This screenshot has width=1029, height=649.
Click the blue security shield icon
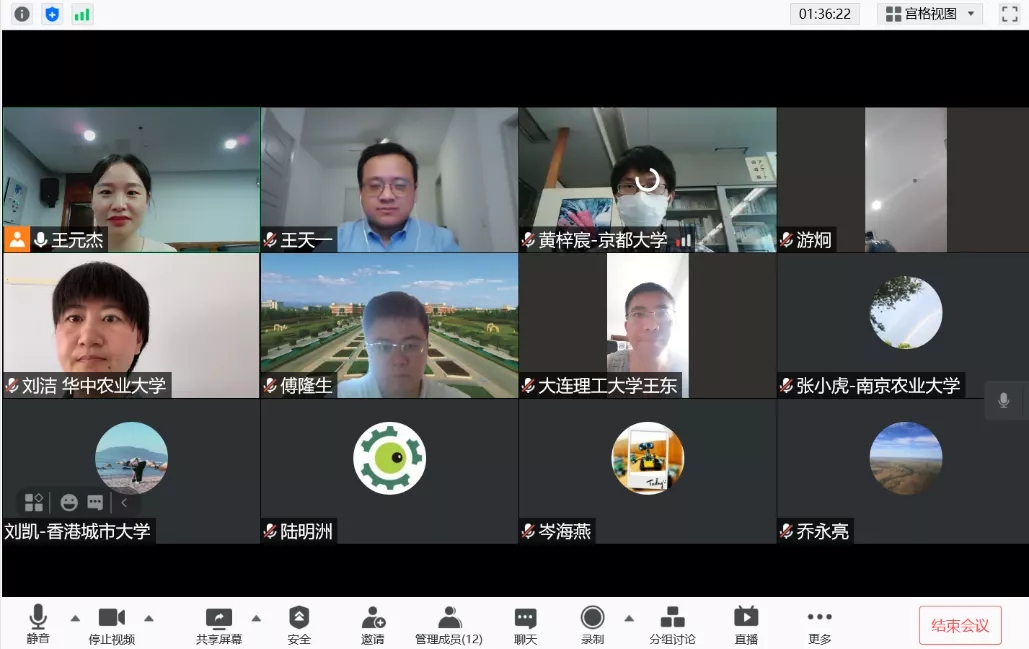[x=52, y=14]
